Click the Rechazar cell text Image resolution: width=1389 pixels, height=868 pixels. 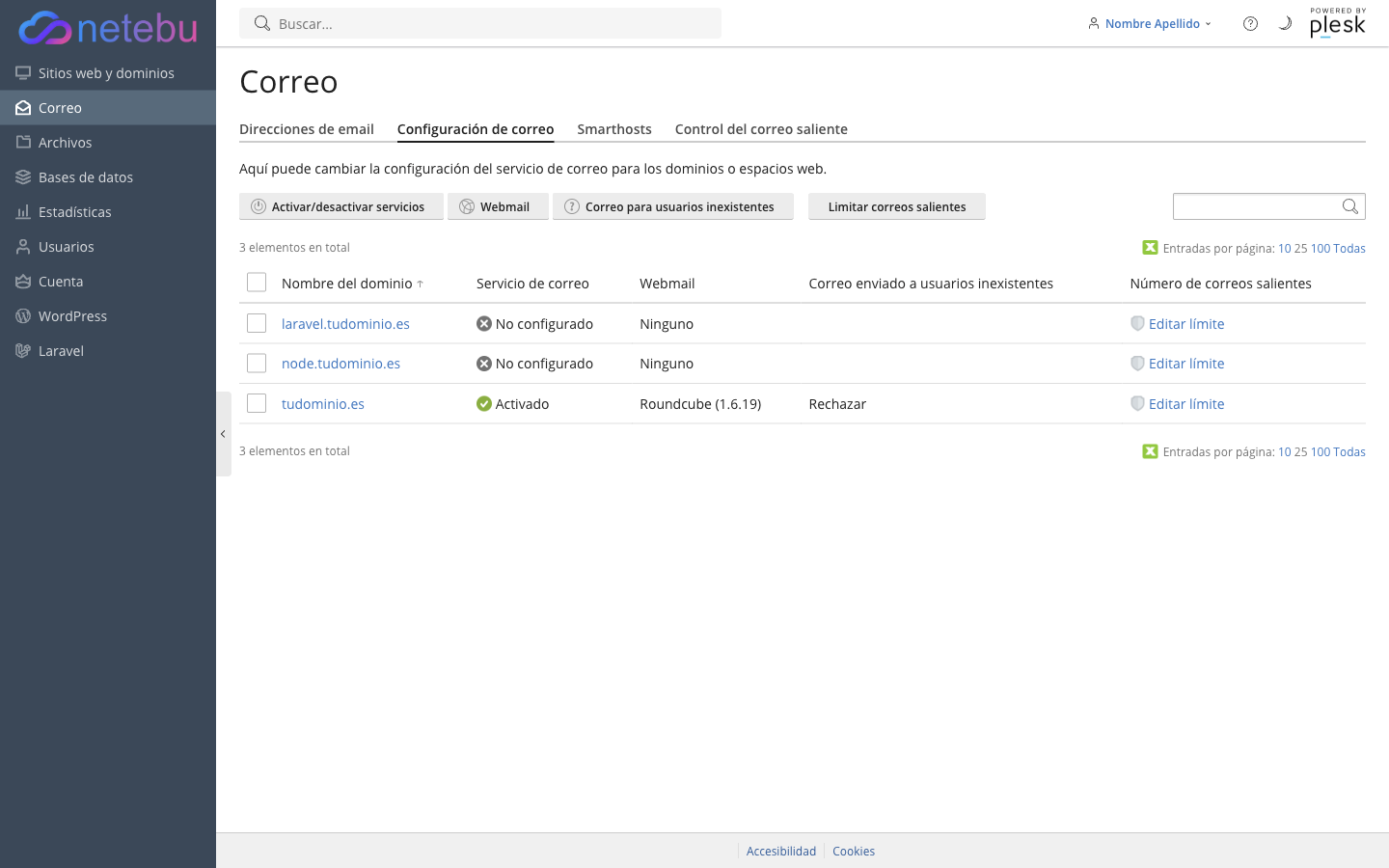pyautogui.click(x=837, y=404)
